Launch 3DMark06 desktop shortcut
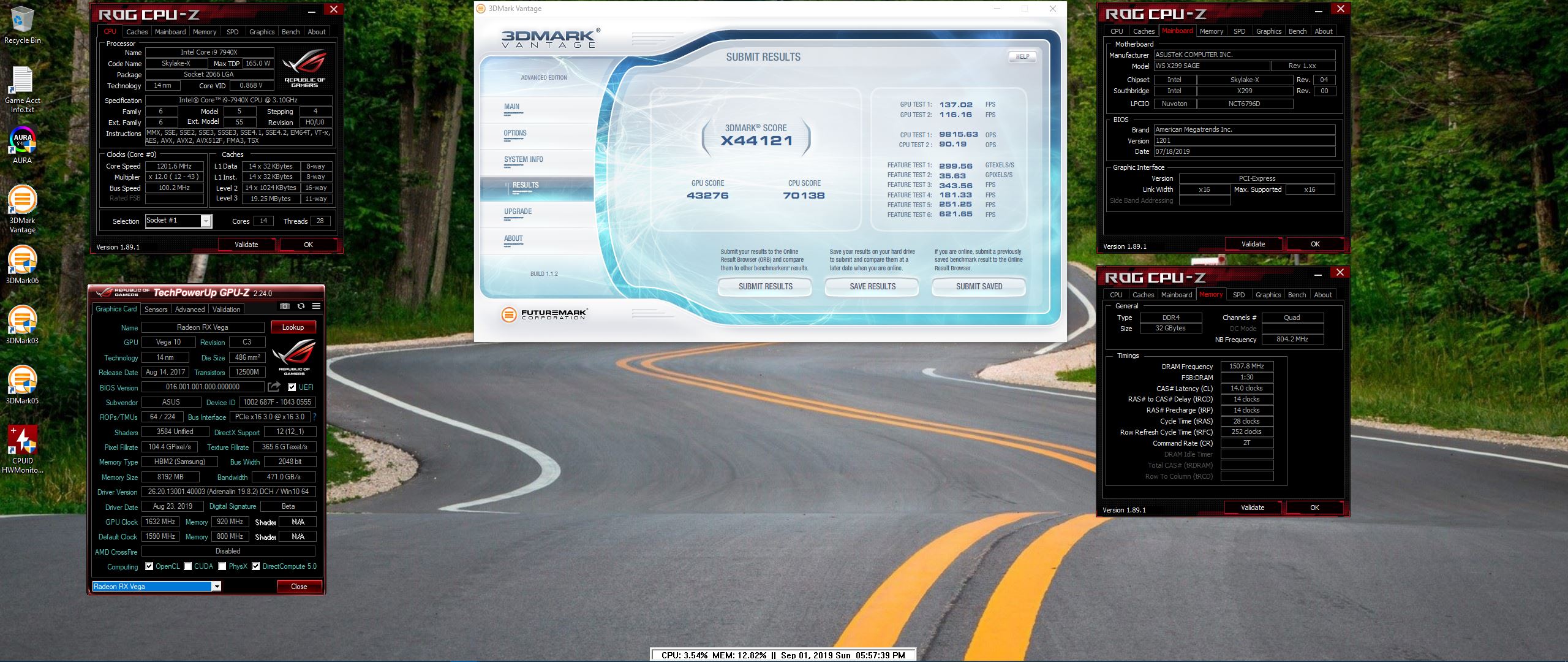This screenshot has height=662, width=1568. 22,265
